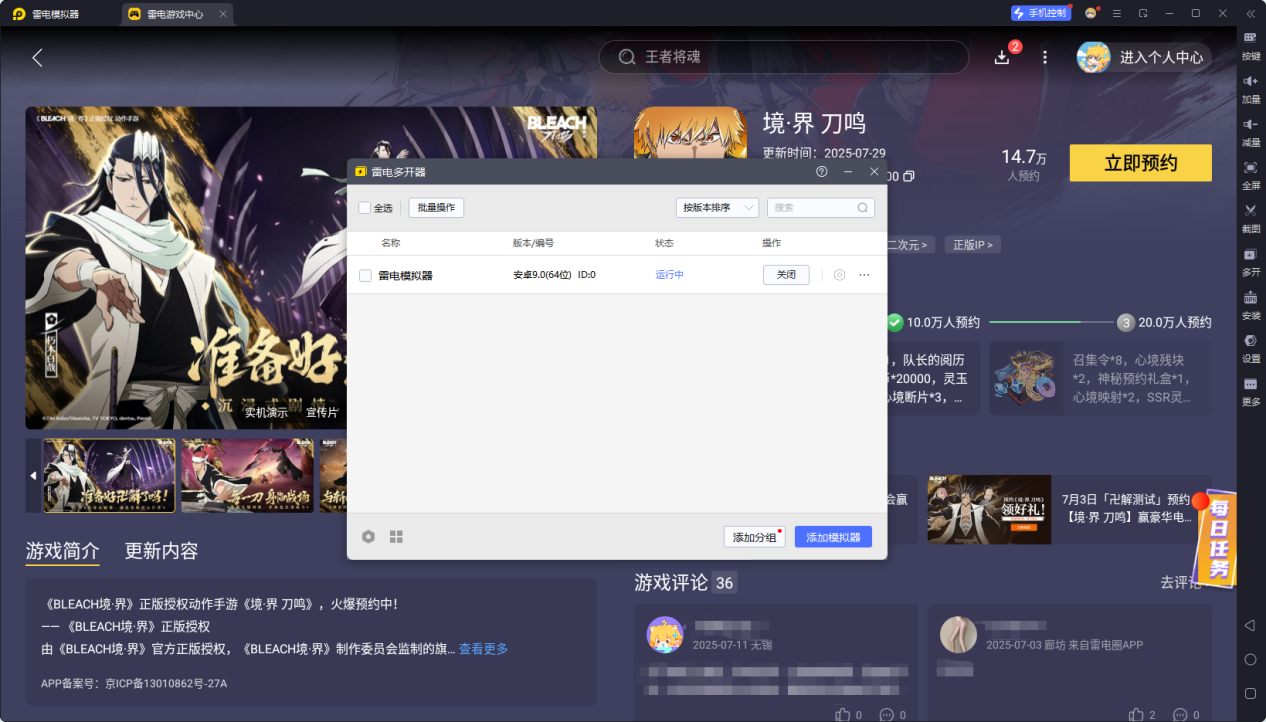Click the window-shrink icon in the title bar
Screen dimensions: 1266x722
1143,13
